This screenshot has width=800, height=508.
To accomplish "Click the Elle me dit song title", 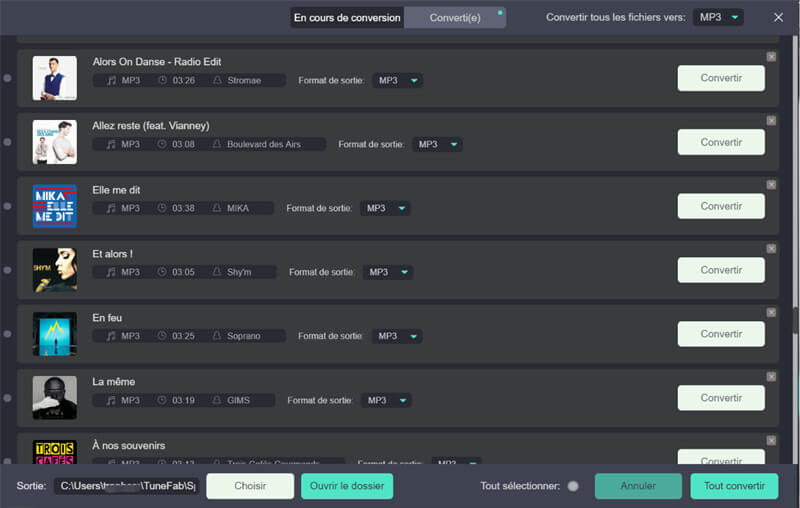I will [116, 190].
